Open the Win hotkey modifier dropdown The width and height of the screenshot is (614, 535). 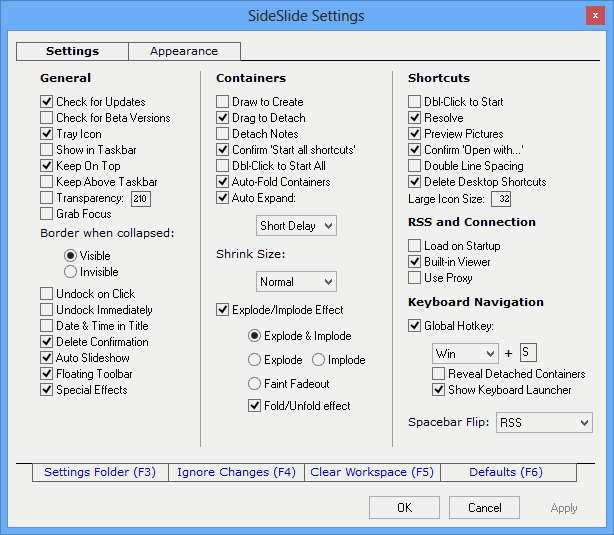pos(465,353)
